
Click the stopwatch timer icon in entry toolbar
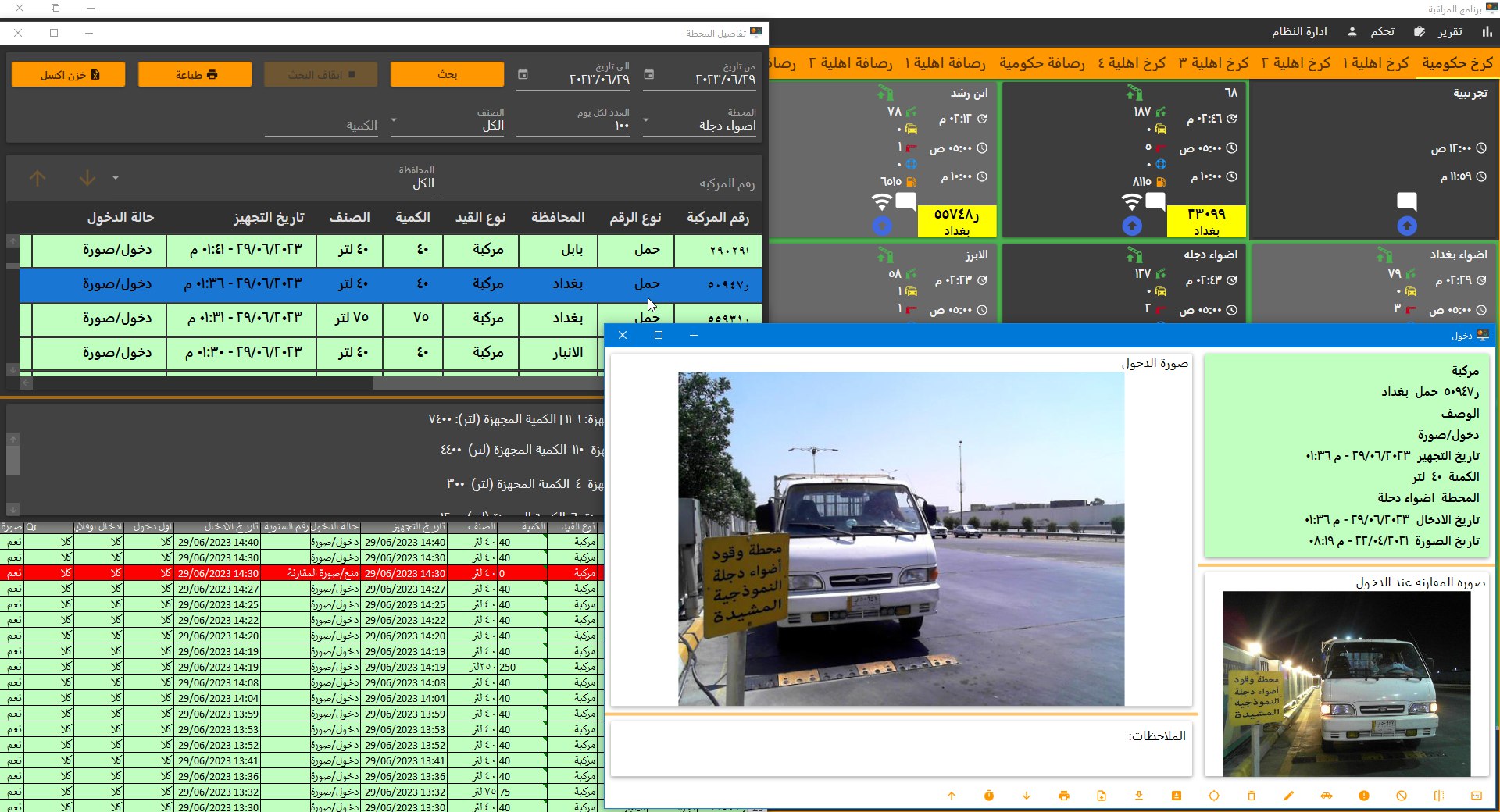click(x=988, y=796)
